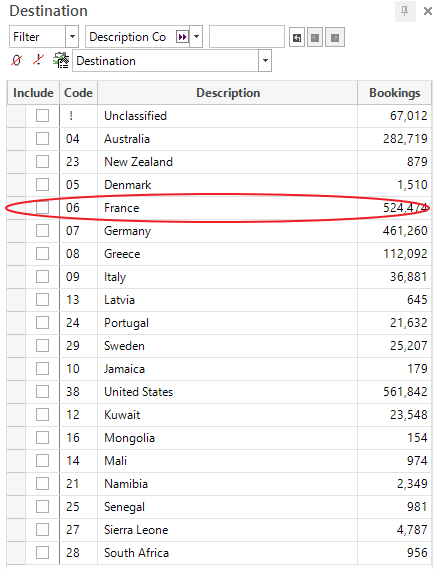The image size is (437, 569).
Task: Click the search text input field
Action: tap(247, 37)
